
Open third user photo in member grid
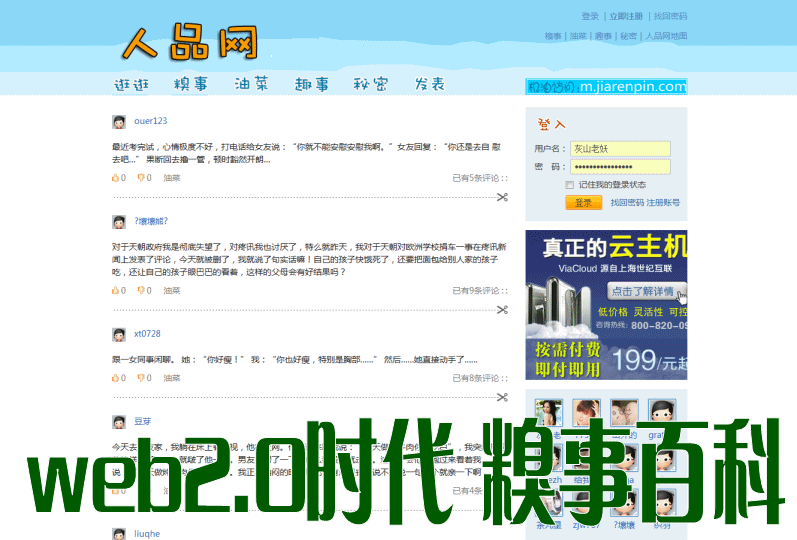point(624,412)
